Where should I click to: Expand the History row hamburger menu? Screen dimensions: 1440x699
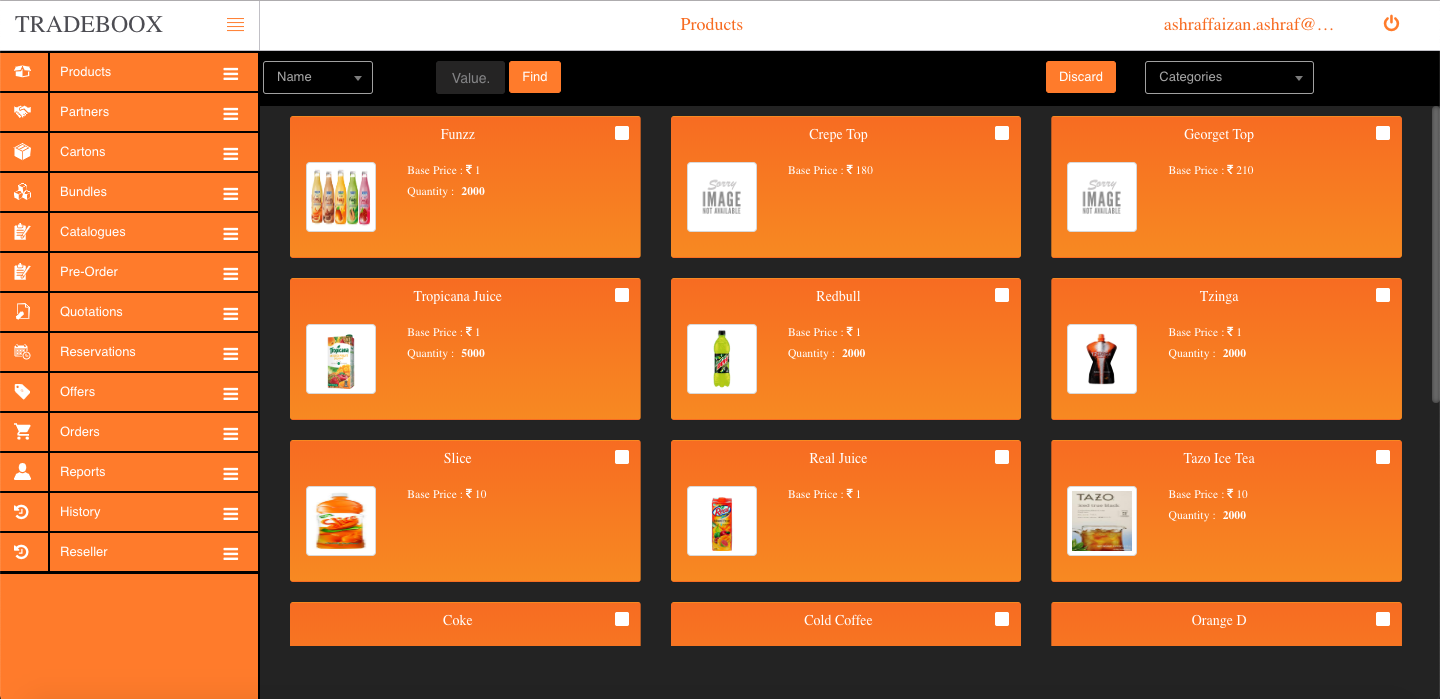pos(231,514)
